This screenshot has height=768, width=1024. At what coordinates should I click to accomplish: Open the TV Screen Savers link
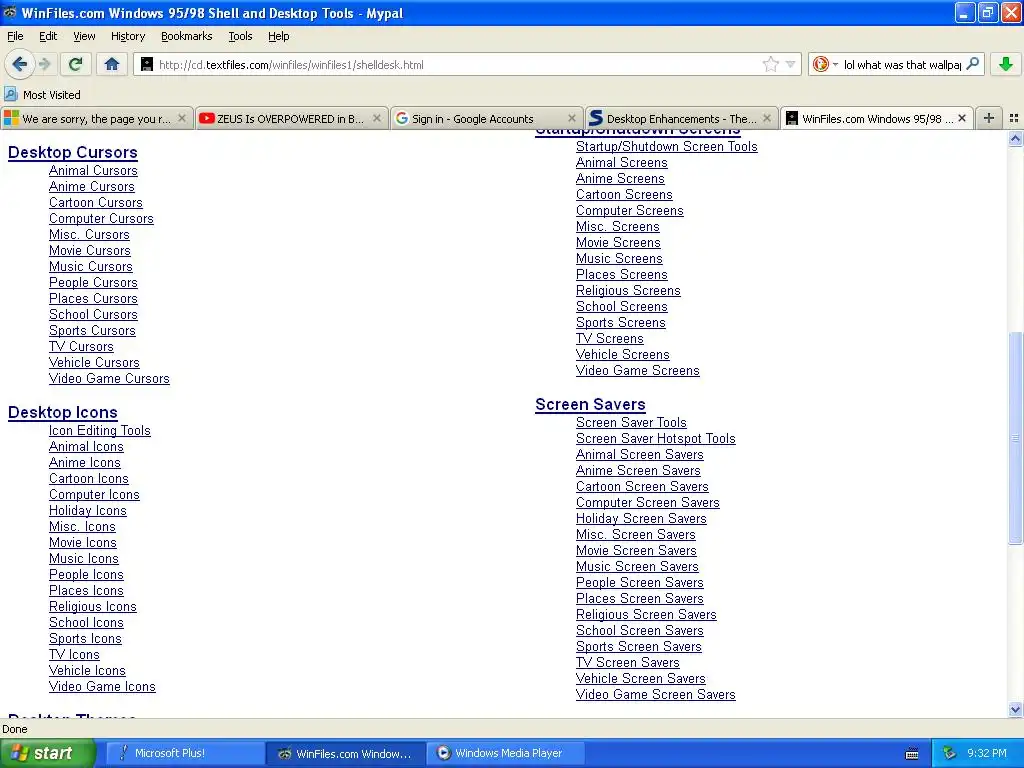pos(627,662)
